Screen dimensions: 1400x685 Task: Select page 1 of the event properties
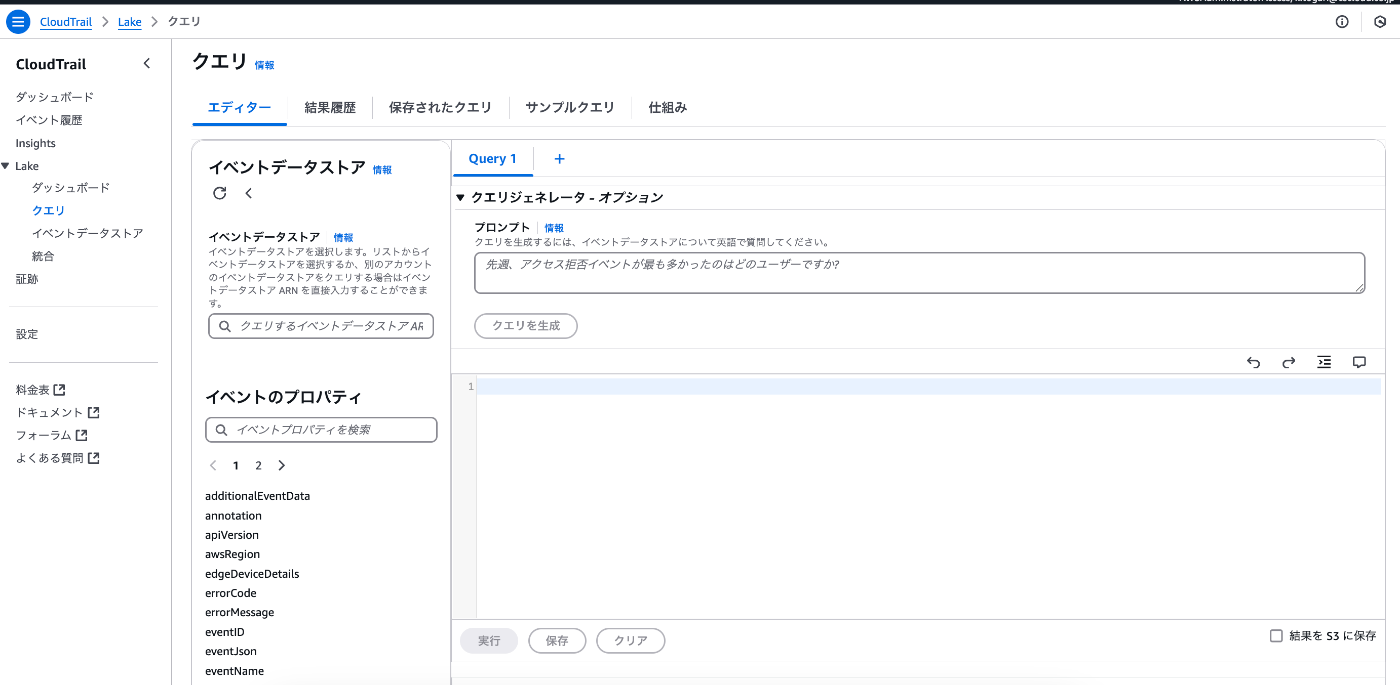click(x=236, y=465)
